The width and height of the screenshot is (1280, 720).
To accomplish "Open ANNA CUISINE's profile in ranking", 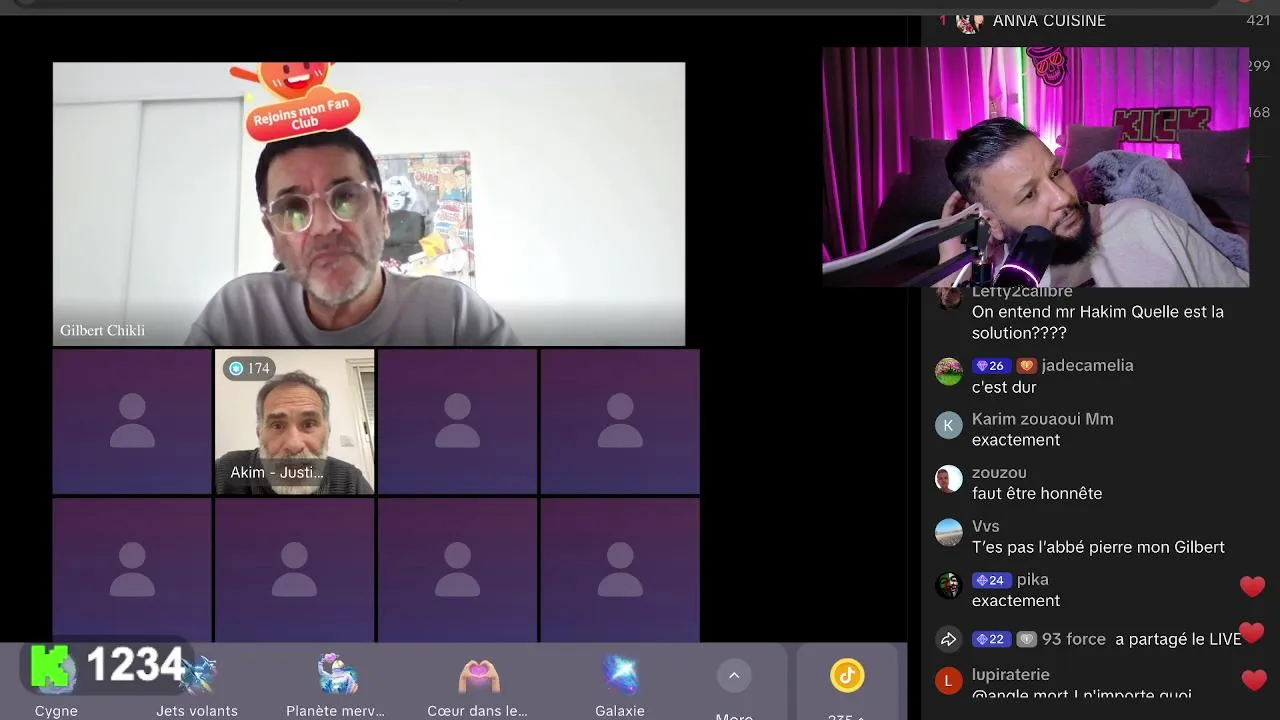I will (1049, 20).
